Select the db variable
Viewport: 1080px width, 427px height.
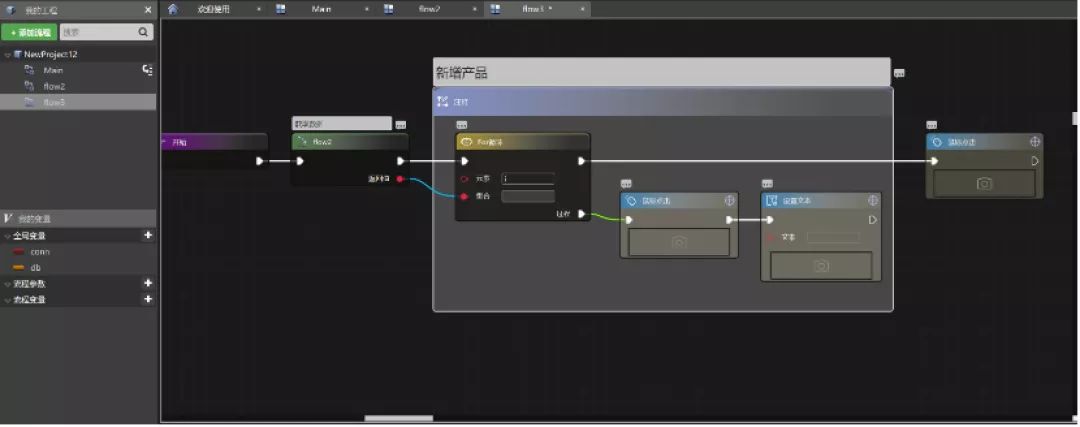(x=36, y=268)
